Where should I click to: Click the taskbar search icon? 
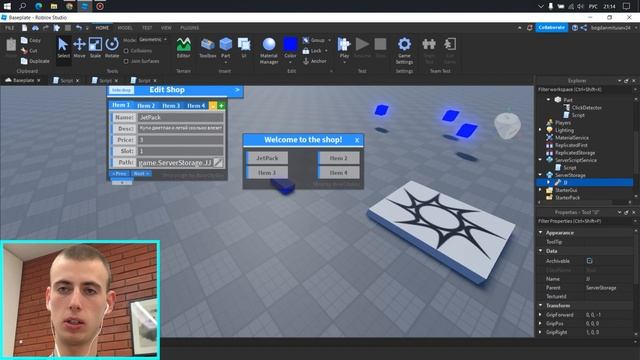pos(22,6)
